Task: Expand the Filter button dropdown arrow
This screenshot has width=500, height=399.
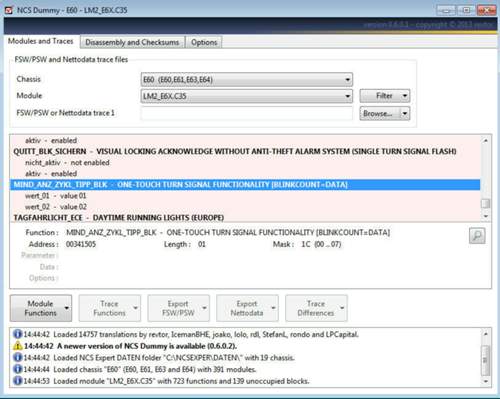Action: (405, 96)
